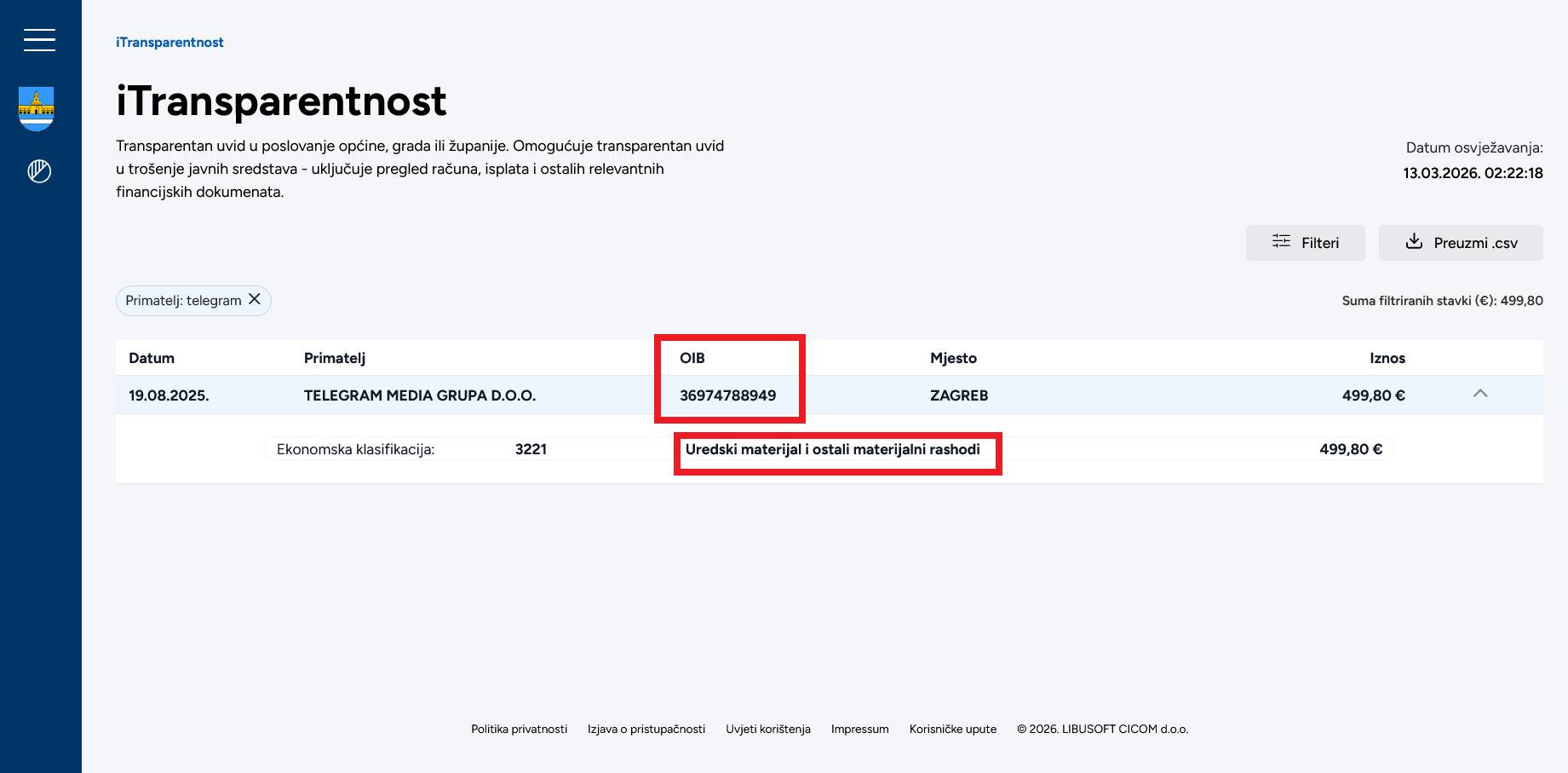Download data with Preuzmi .csv
This screenshot has width=1568, height=773.
(x=1461, y=243)
